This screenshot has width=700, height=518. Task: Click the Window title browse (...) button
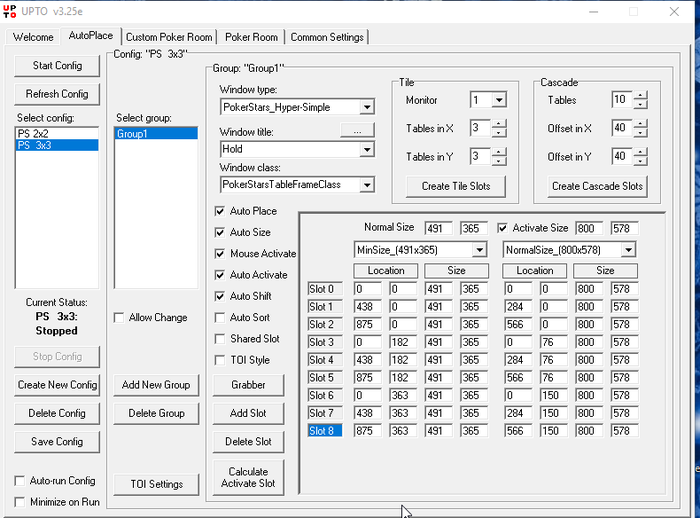pos(356,131)
